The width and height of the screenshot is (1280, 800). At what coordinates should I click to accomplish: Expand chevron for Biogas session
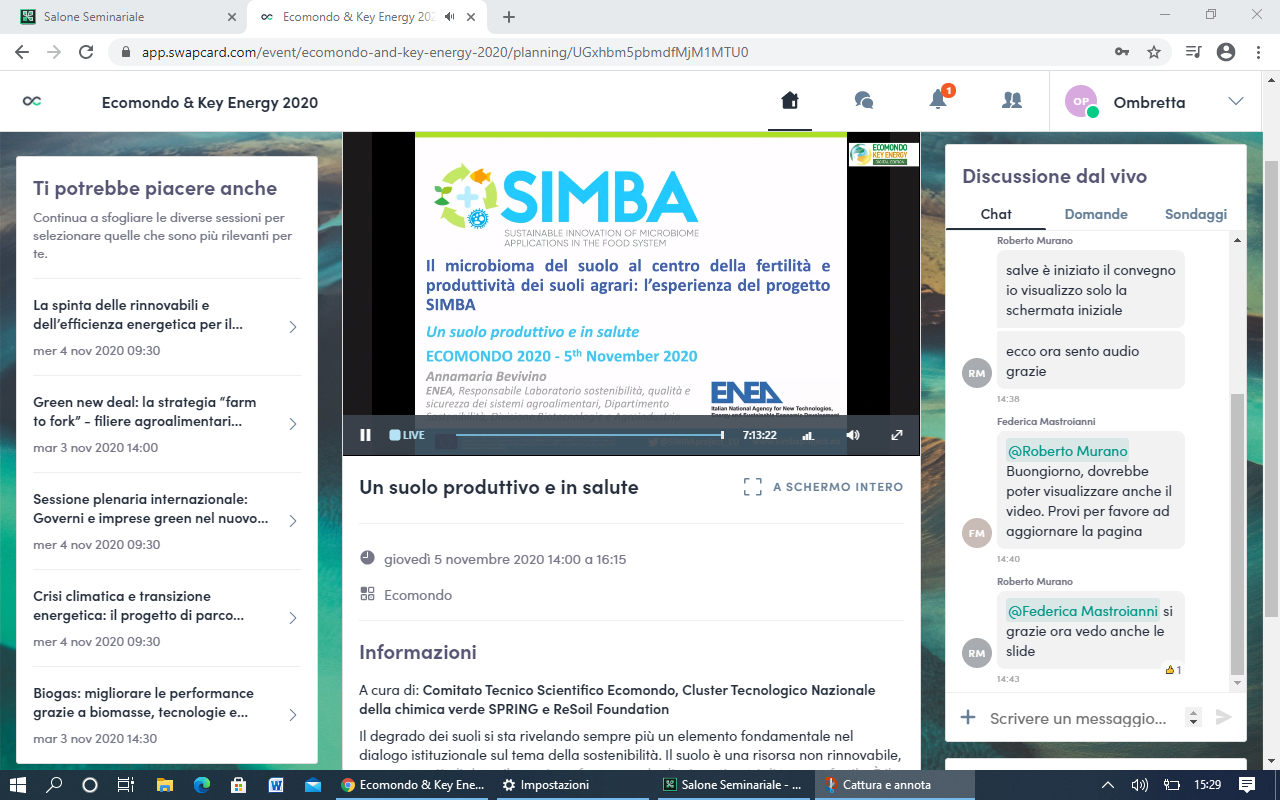293,715
